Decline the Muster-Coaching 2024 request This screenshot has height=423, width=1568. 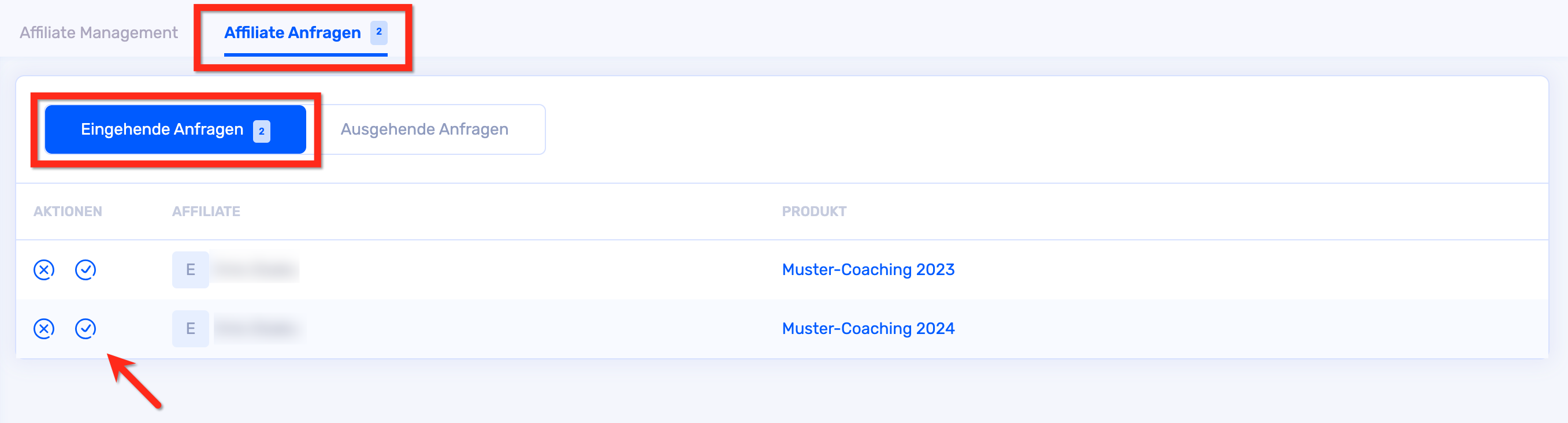44,329
